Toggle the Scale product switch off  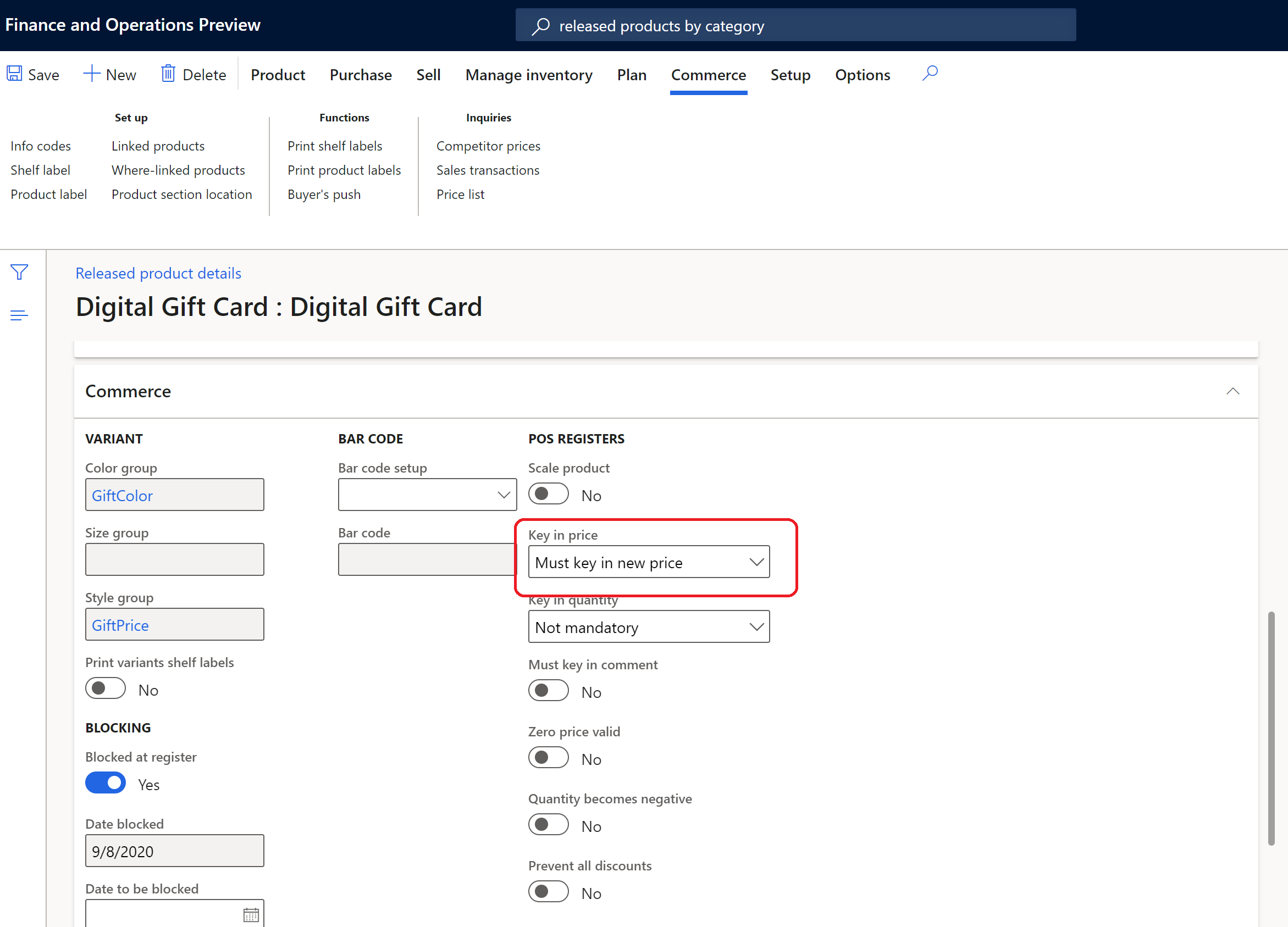coord(548,494)
